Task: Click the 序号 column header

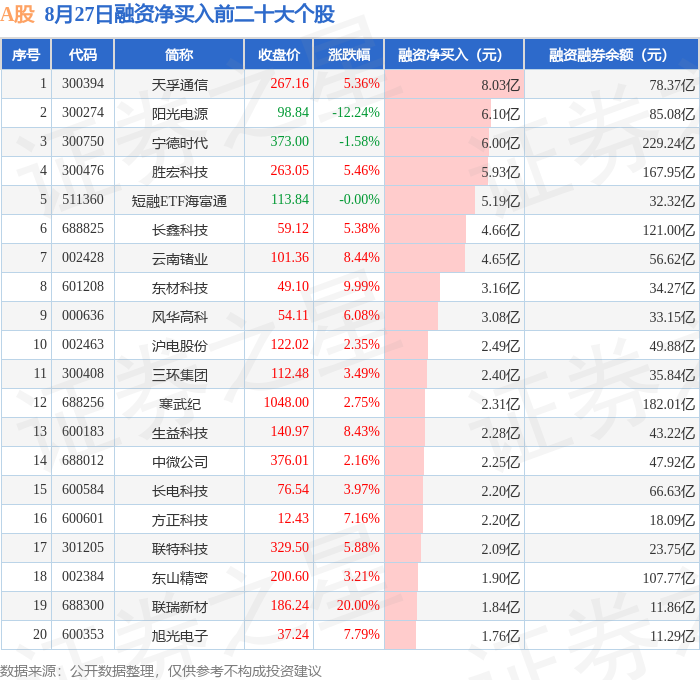Action: 26,54
